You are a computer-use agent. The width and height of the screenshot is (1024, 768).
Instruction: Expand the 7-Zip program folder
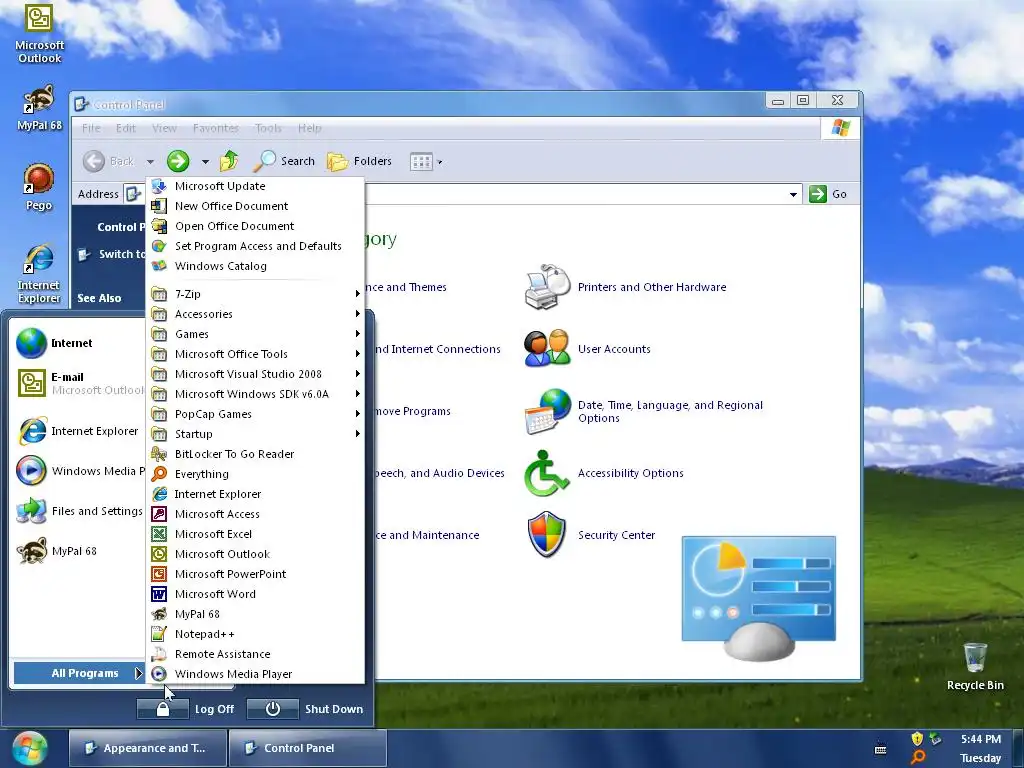[x=255, y=295]
